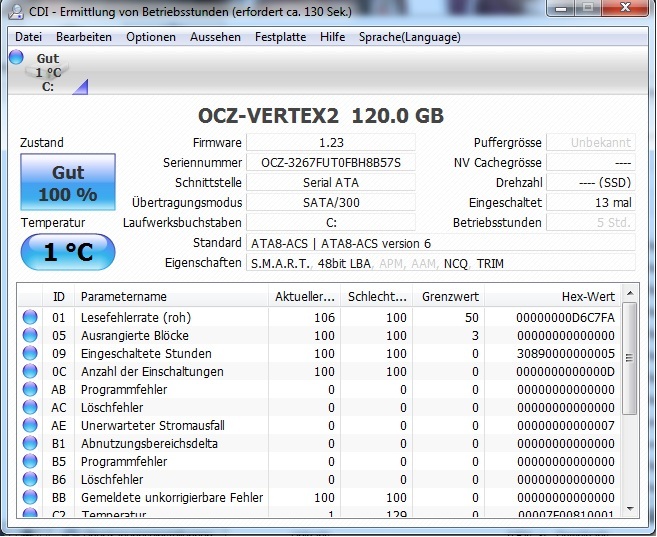Open the Aussehen menu
657x537 pixels.
(x=215, y=37)
